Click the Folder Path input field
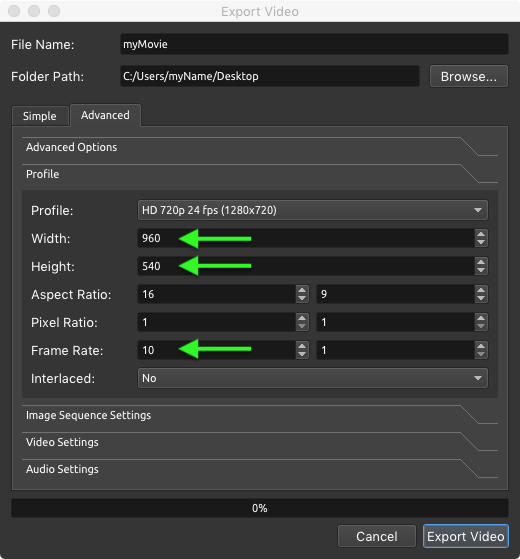This screenshot has height=559, width=520. (x=270, y=76)
